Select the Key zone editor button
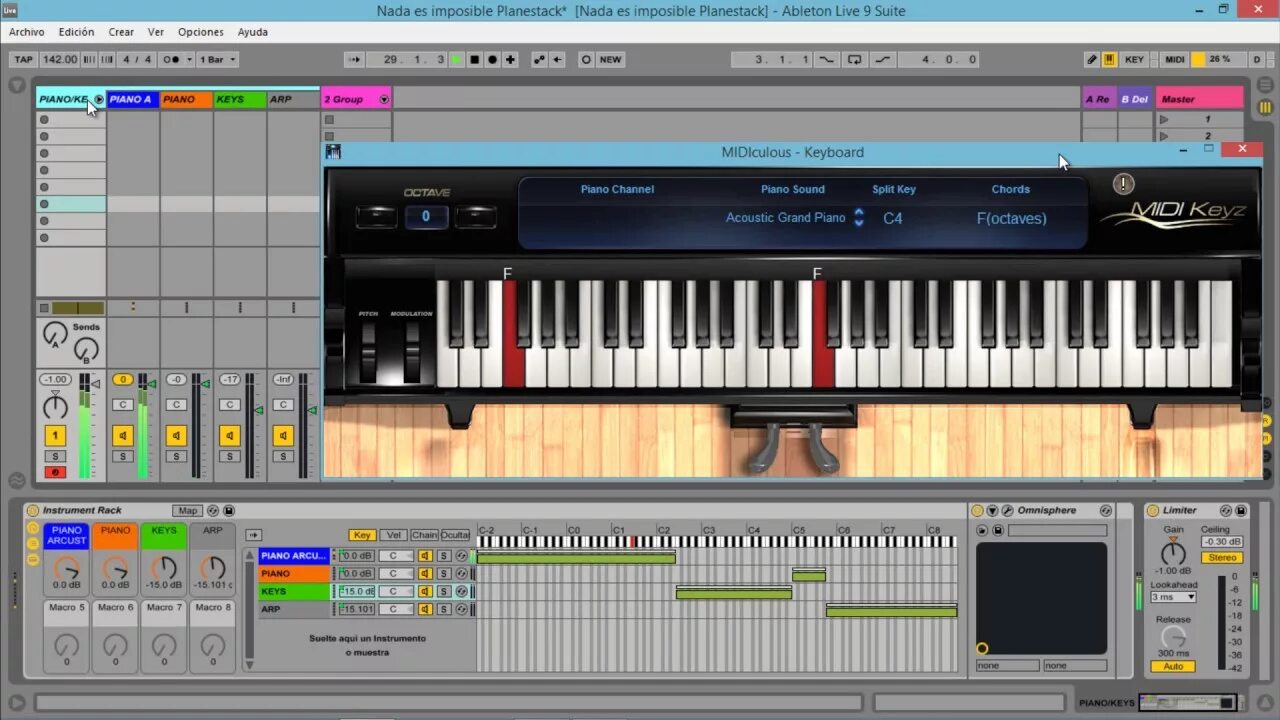The image size is (1280, 720). [362, 535]
